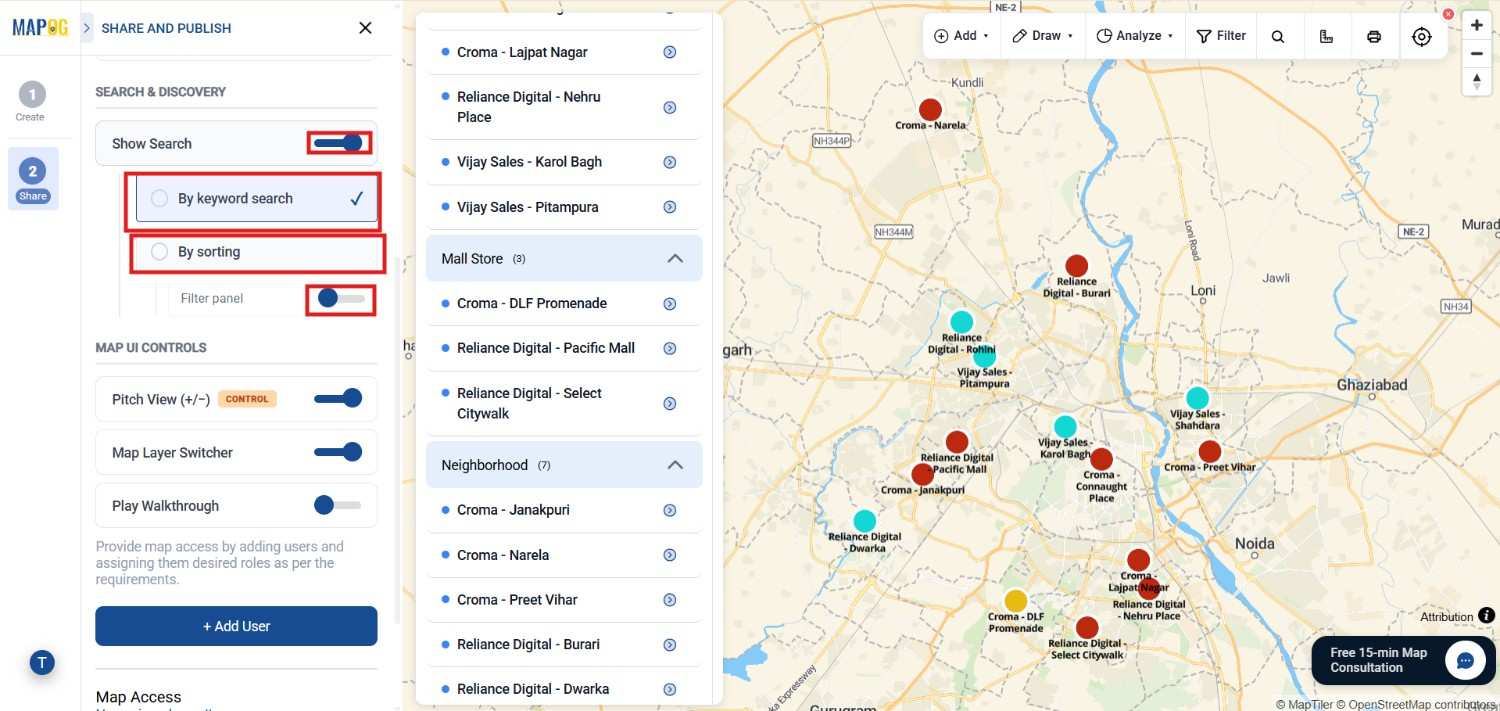Select Croma - Lajpat Nagar list entry text
Viewport: 1500px width, 711px height.
522,52
